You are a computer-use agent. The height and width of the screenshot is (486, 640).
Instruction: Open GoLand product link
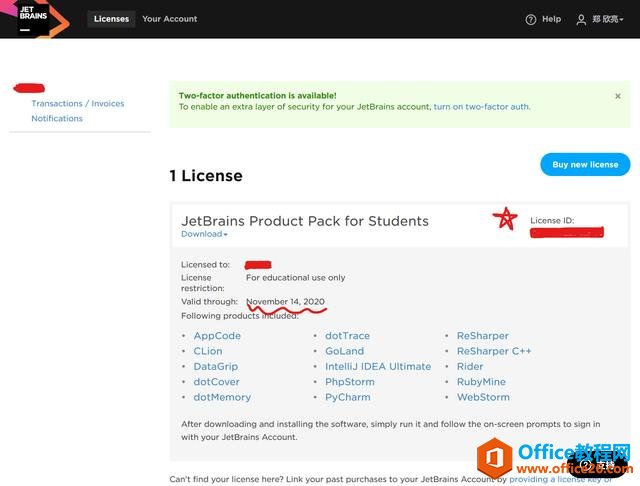344,351
